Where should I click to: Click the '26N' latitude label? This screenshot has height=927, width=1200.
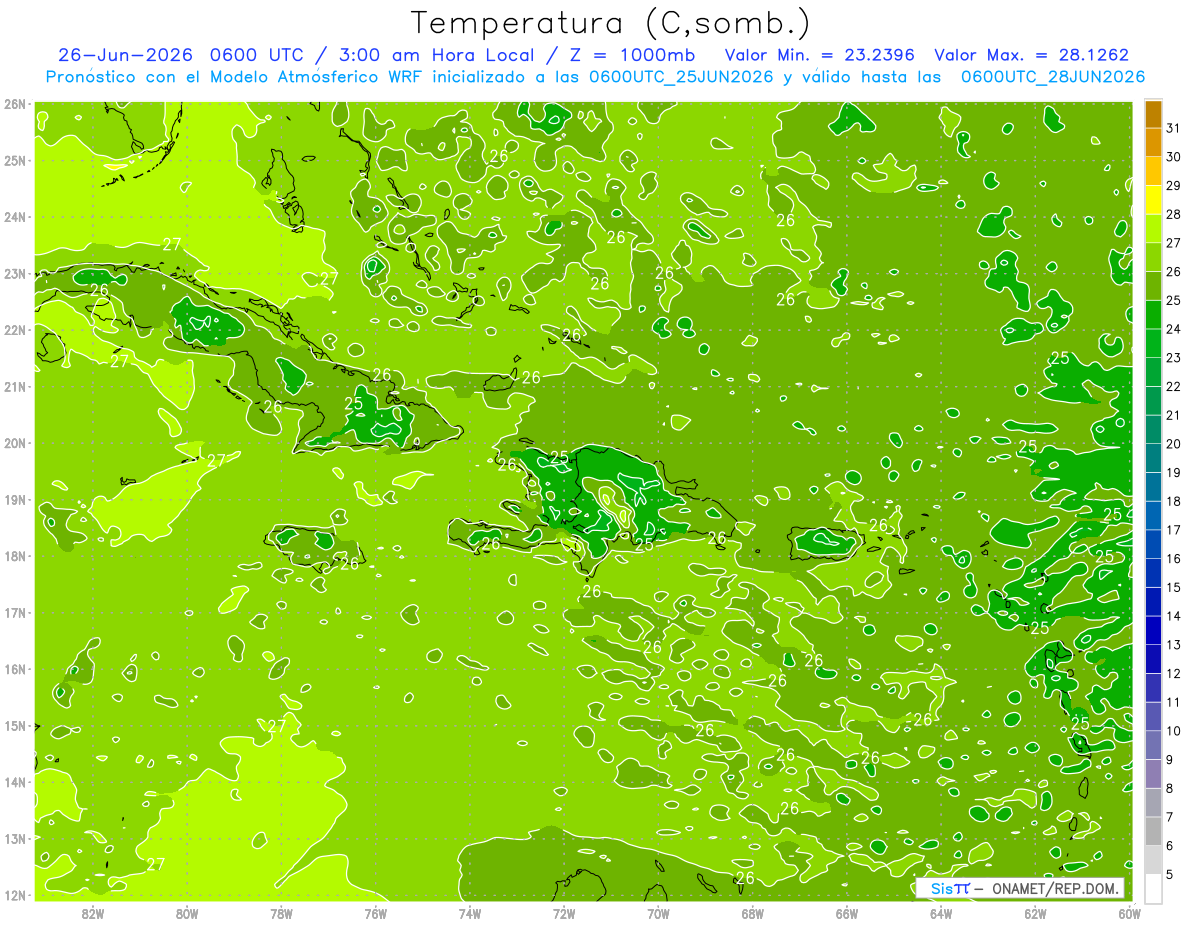(x=14, y=104)
